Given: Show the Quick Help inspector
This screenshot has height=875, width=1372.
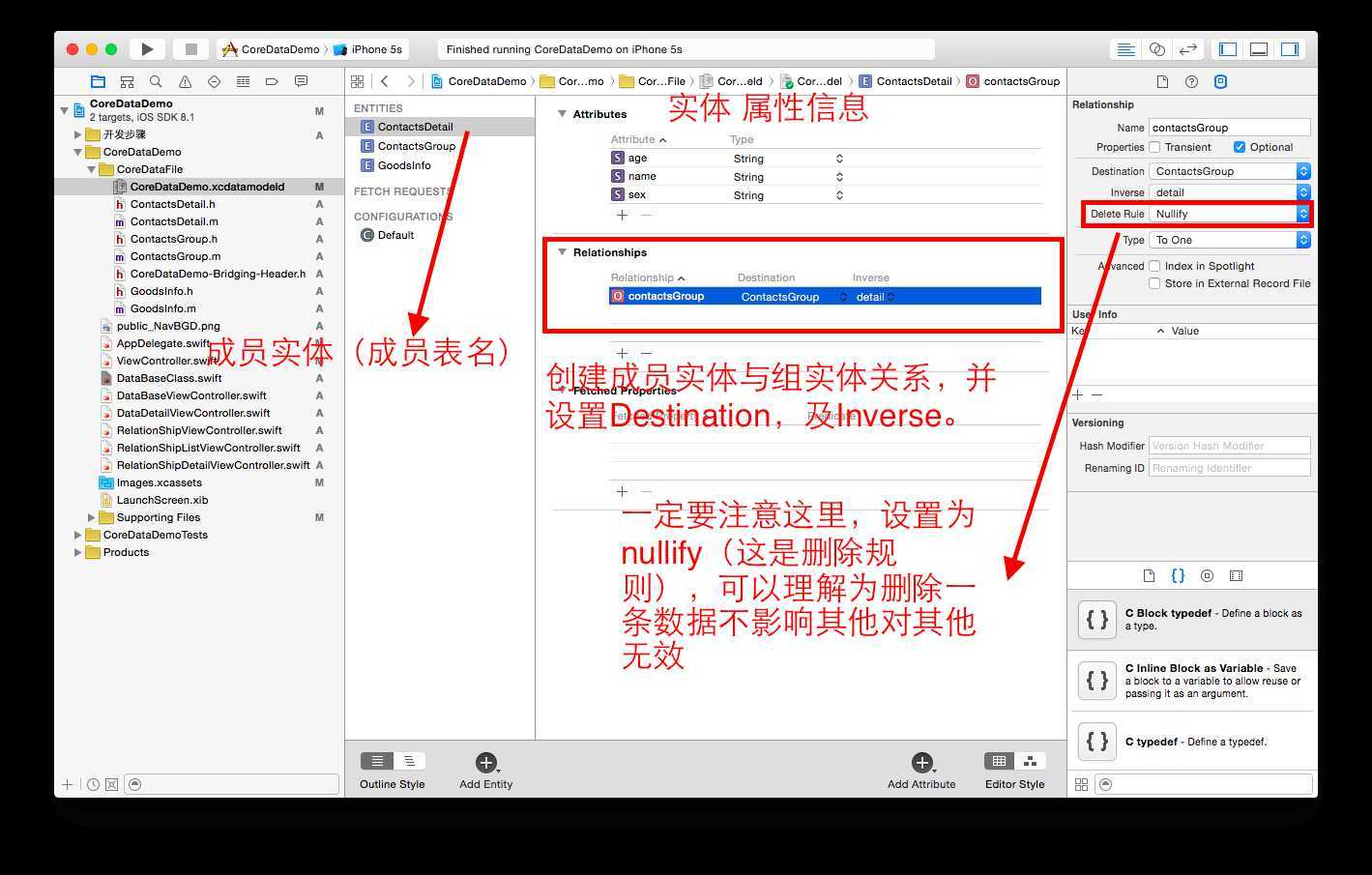Looking at the screenshot, I should pyautogui.click(x=1191, y=82).
